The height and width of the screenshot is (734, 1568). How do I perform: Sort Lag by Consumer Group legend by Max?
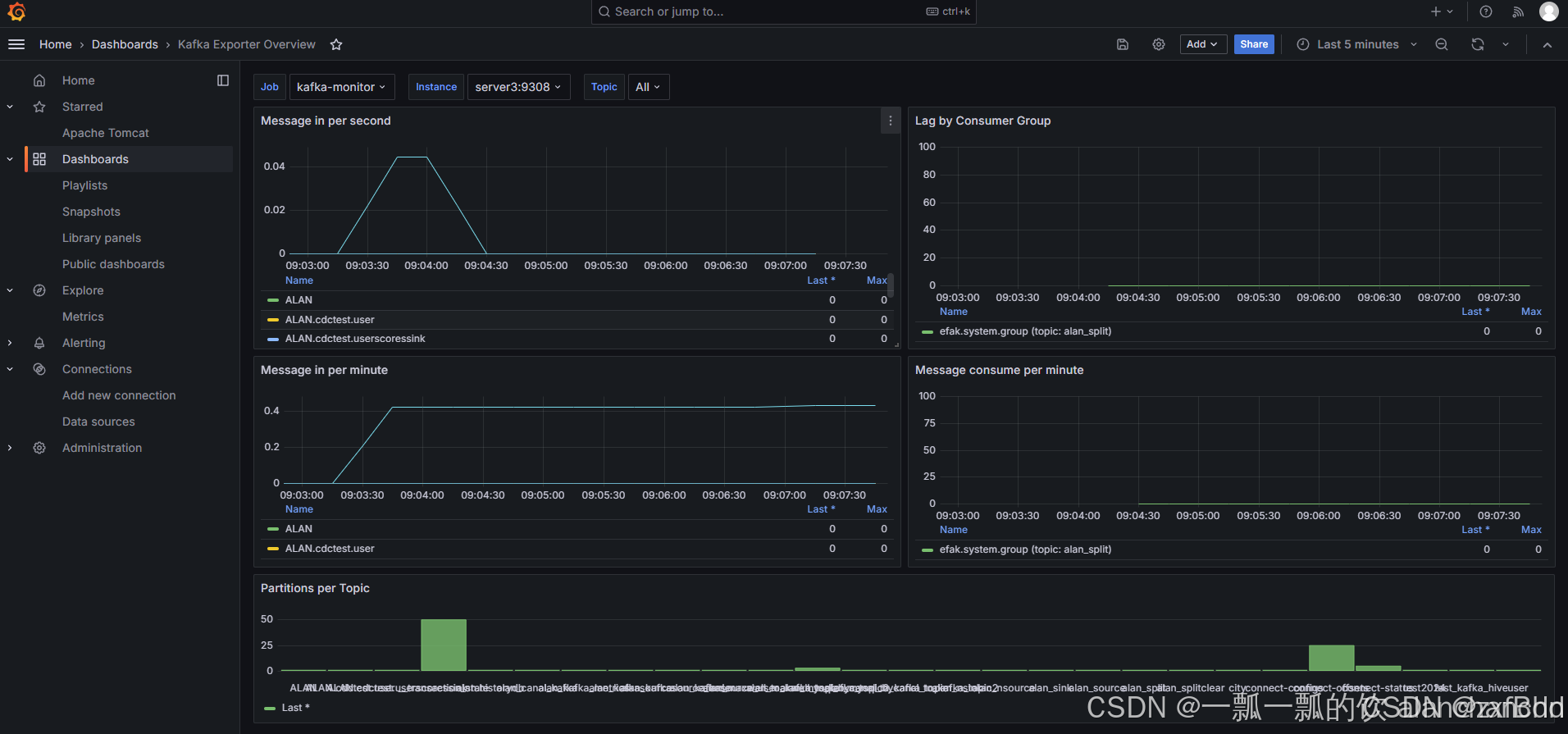pos(1531,312)
